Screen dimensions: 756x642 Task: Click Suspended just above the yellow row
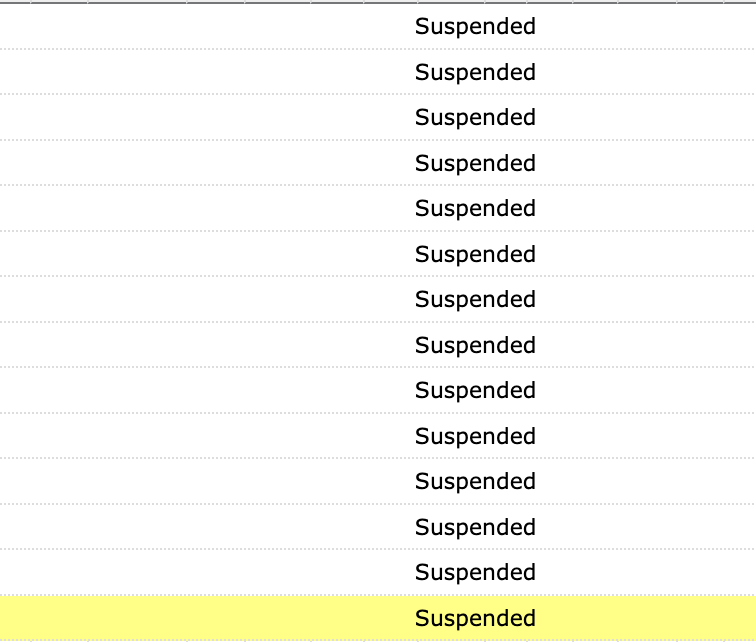[475, 573]
